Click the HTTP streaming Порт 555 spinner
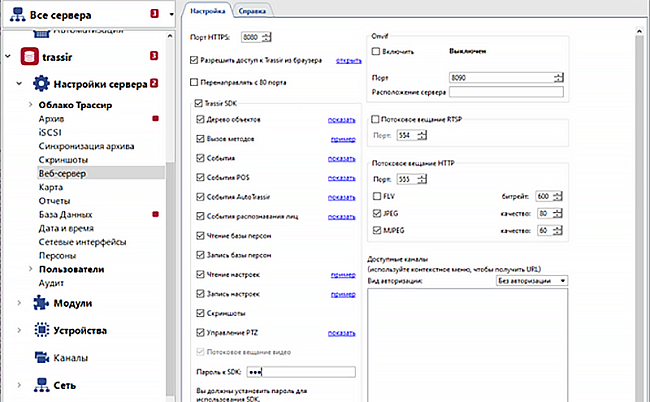The height and width of the screenshot is (402, 650). (x=422, y=179)
